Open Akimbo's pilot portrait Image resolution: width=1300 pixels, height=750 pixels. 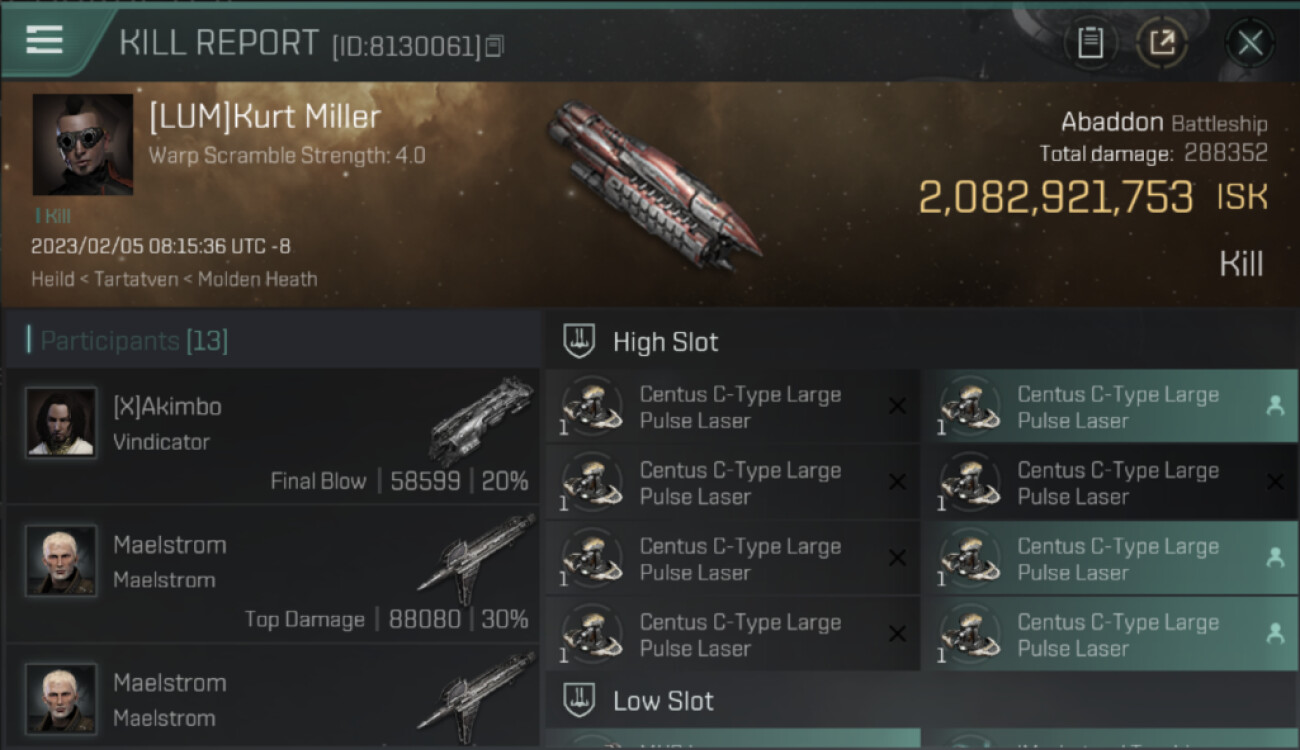(61, 423)
